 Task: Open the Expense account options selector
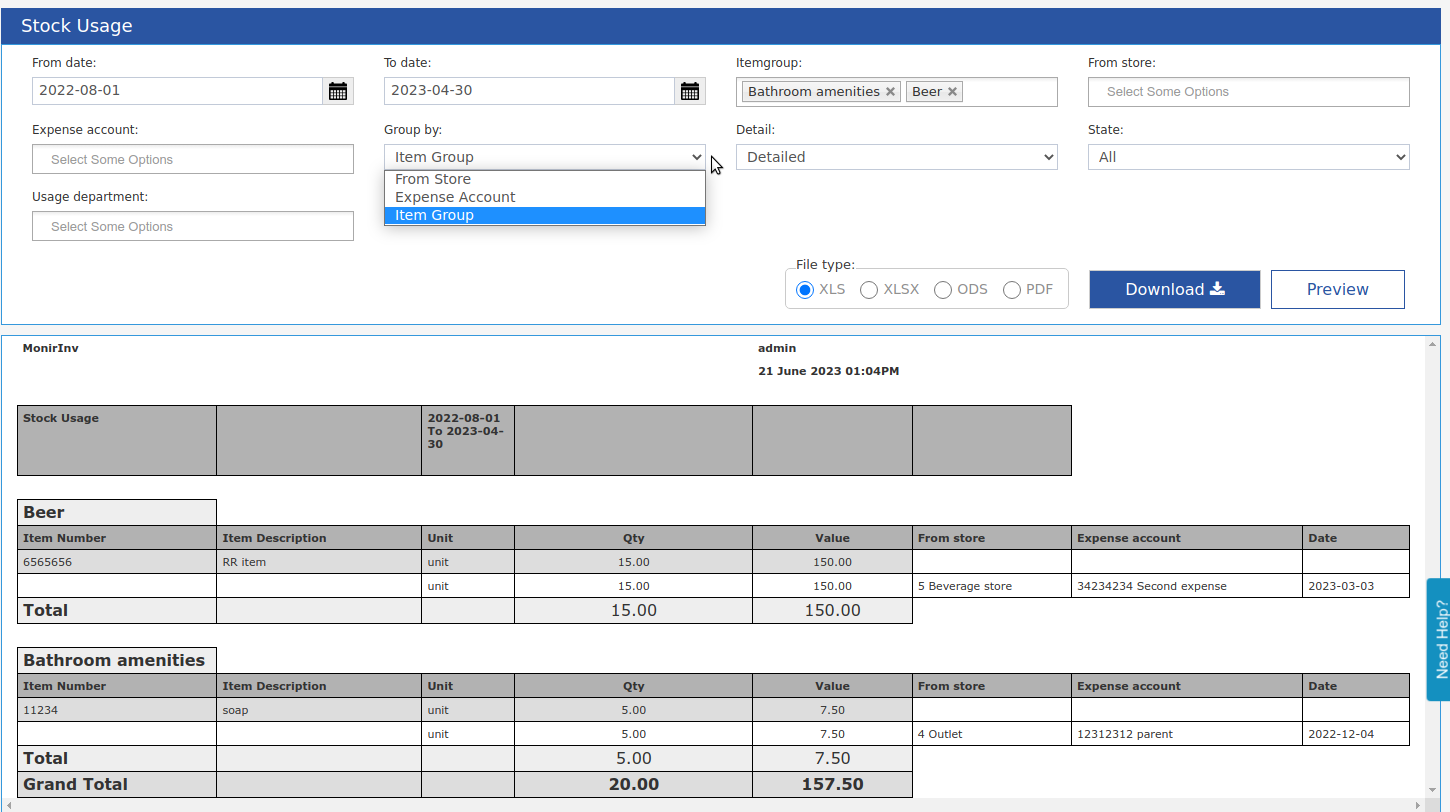(x=193, y=160)
